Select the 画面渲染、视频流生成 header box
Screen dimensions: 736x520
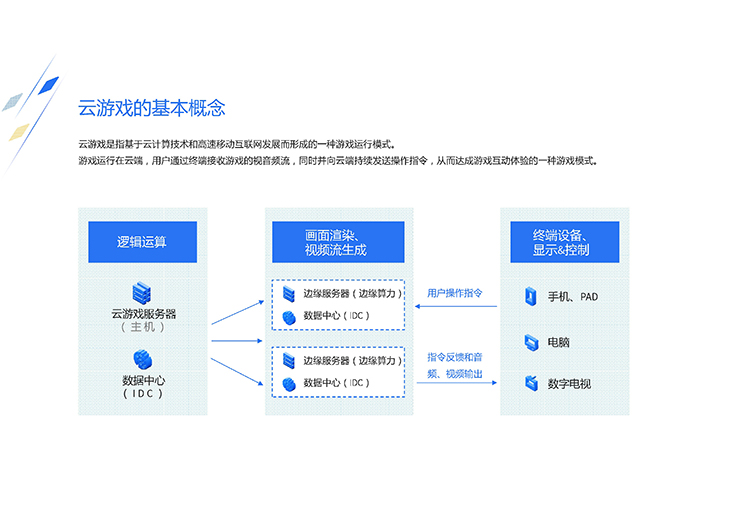pyautogui.click(x=338, y=242)
